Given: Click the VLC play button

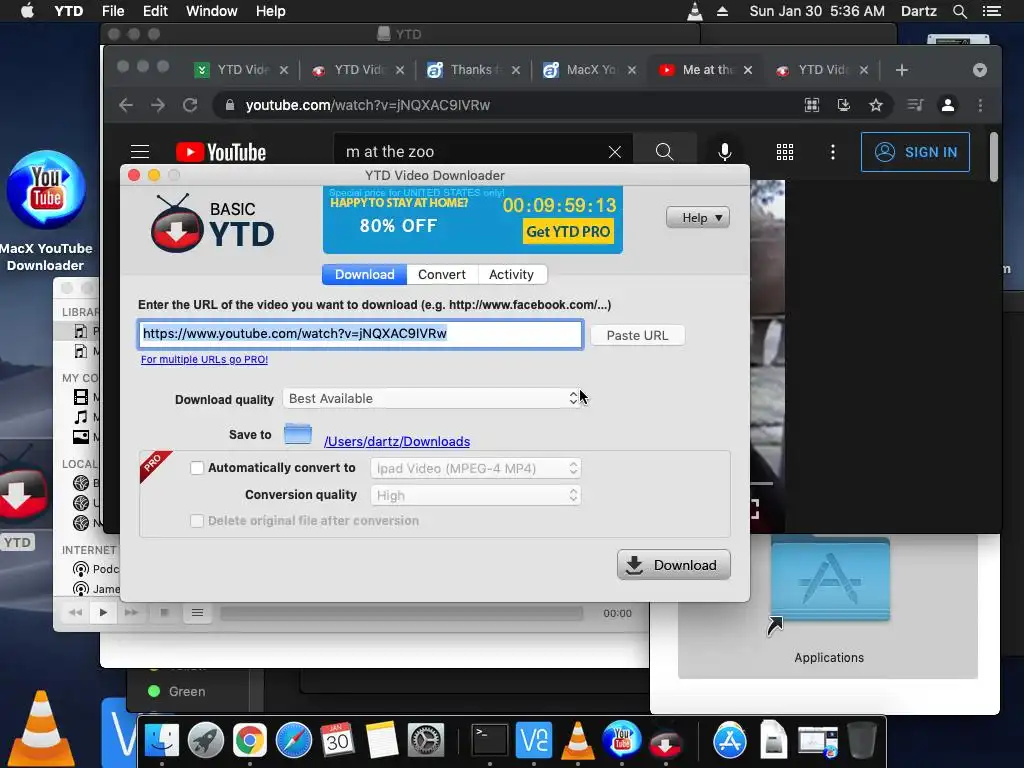Looking at the screenshot, I should tap(103, 613).
